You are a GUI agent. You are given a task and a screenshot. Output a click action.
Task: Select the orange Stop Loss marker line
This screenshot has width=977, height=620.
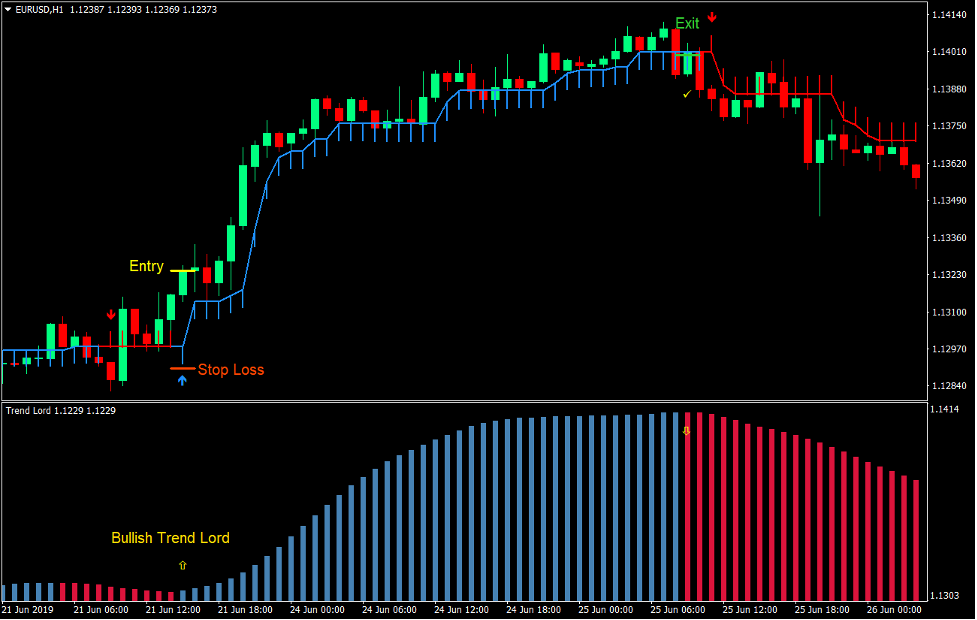pyautogui.click(x=182, y=368)
